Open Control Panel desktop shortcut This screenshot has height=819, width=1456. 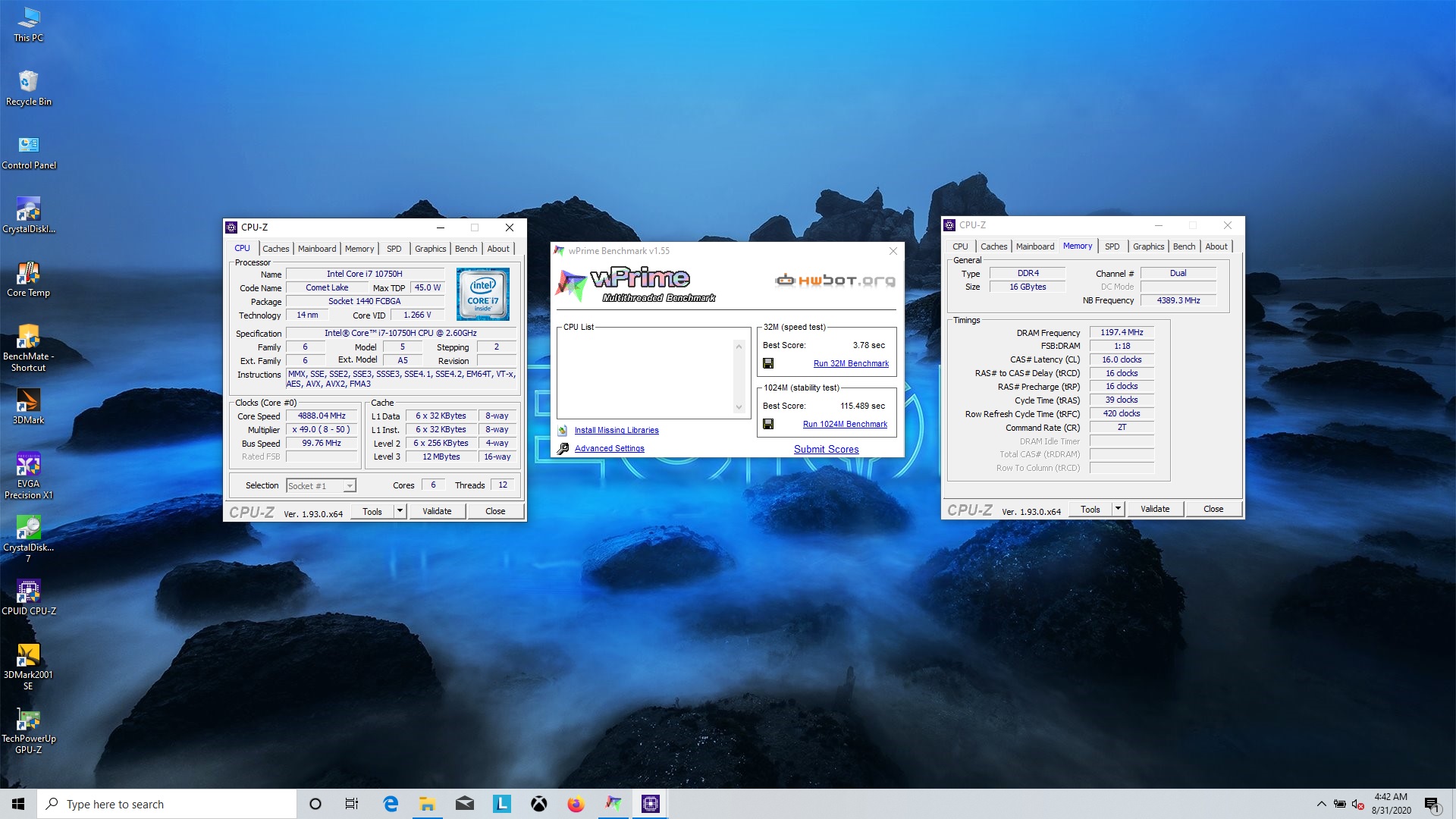click(x=29, y=152)
